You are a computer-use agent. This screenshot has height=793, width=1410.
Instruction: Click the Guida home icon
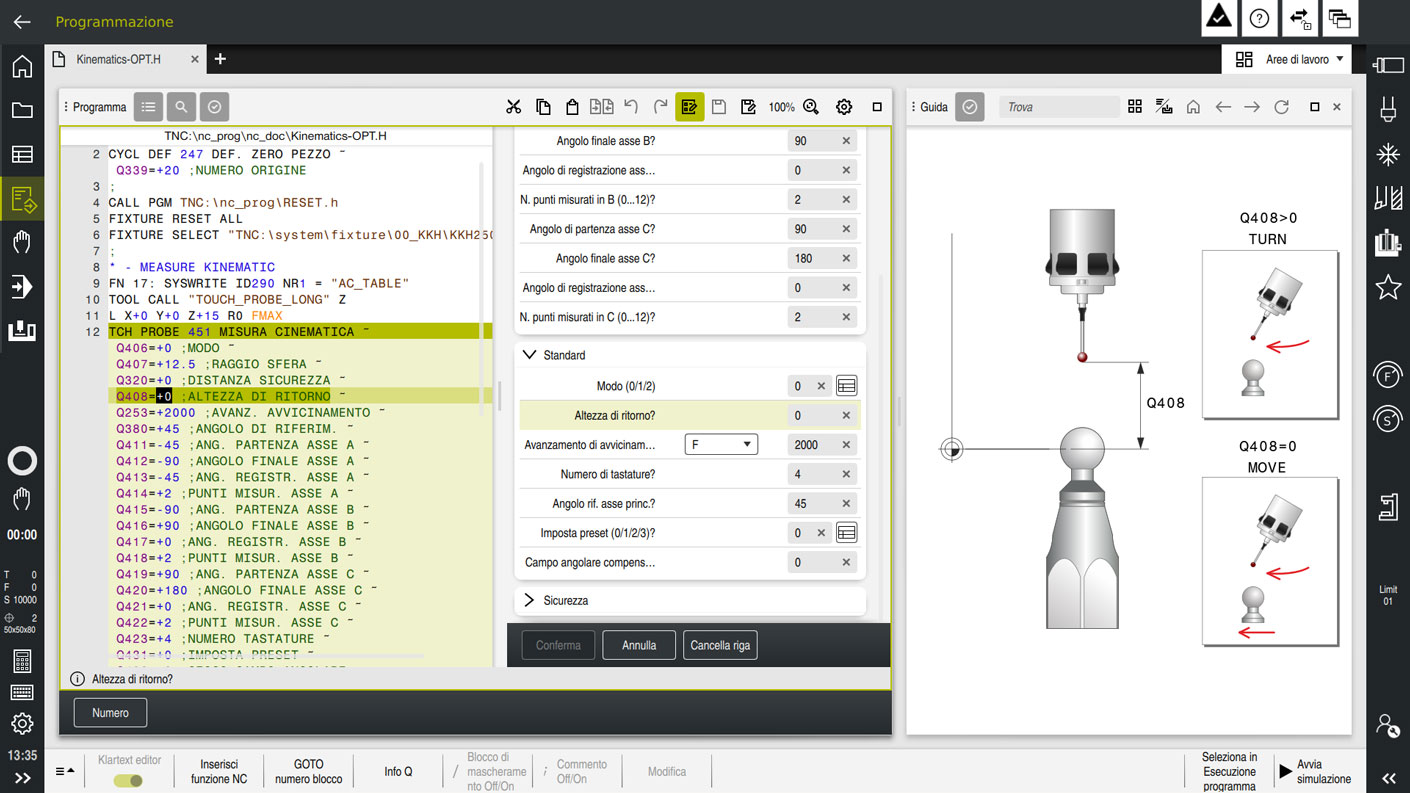tap(1193, 107)
